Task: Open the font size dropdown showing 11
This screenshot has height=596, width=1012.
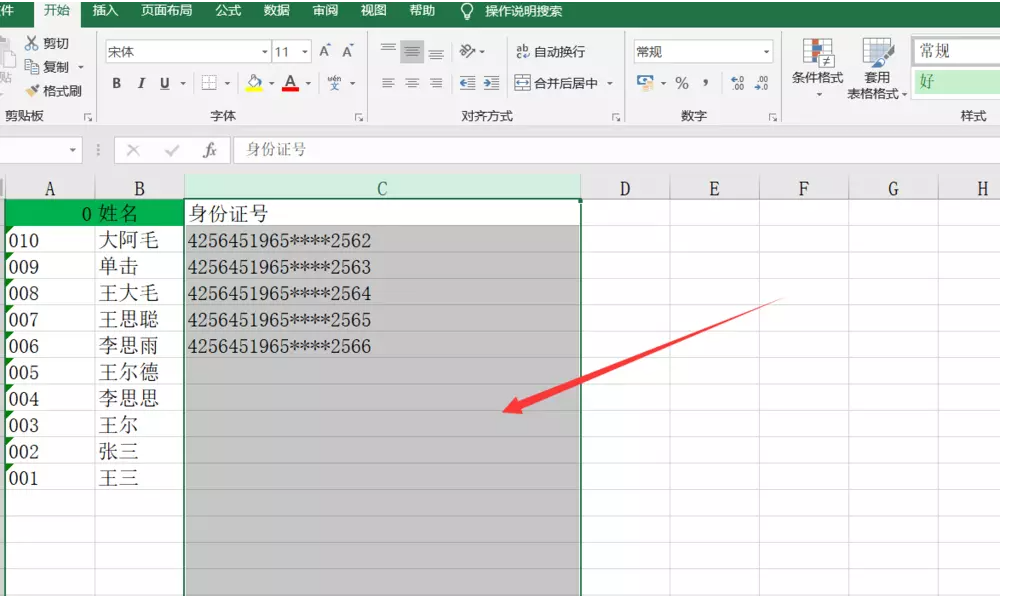Action: [305, 50]
